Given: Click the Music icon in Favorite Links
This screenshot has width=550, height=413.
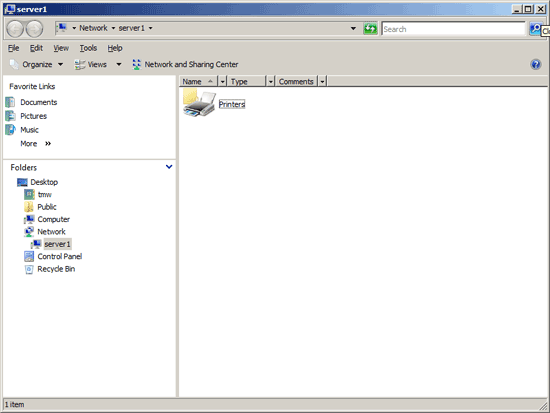Looking at the screenshot, I should [x=10, y=129].
